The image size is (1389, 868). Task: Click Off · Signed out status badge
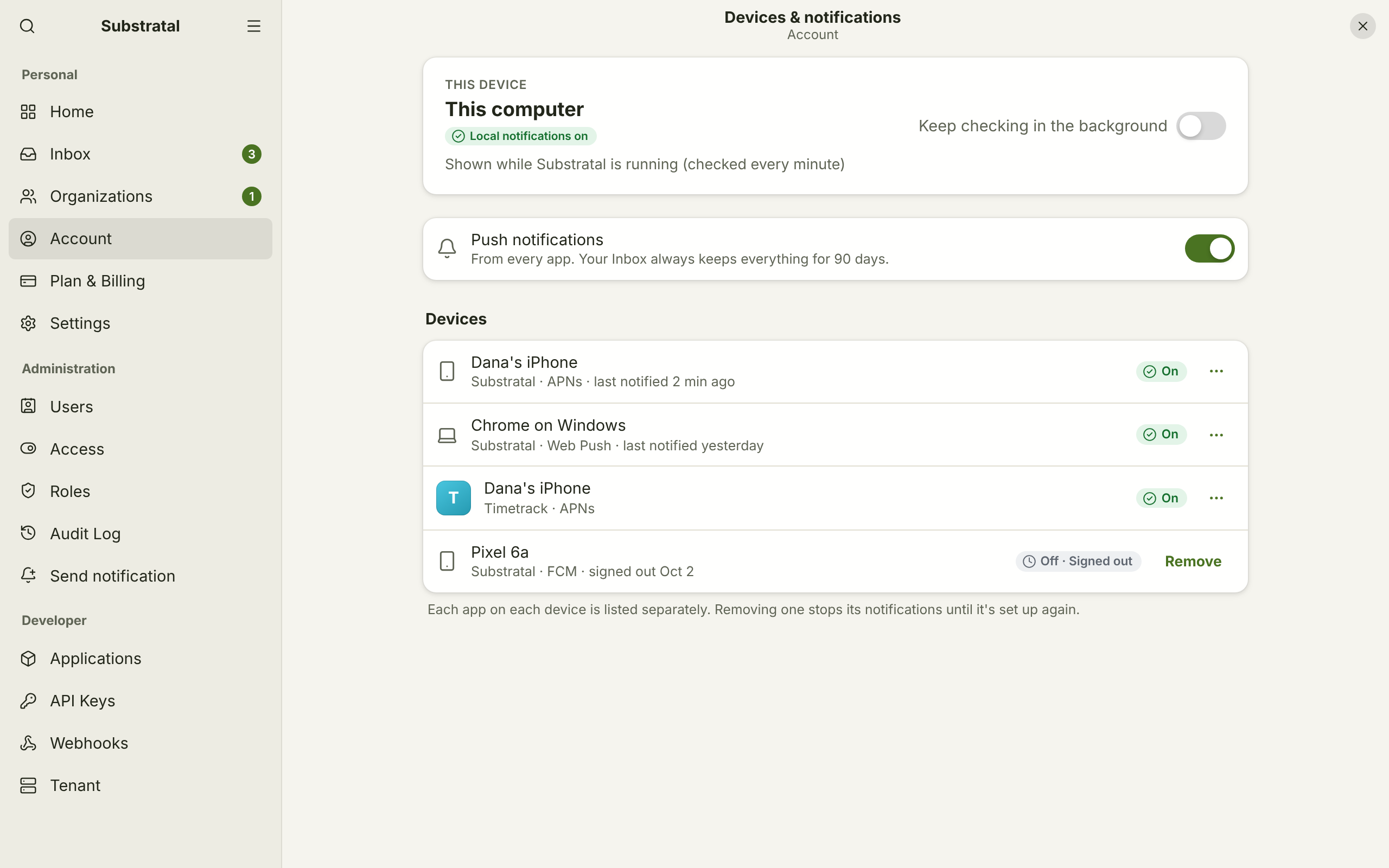tap(1079, 561)
